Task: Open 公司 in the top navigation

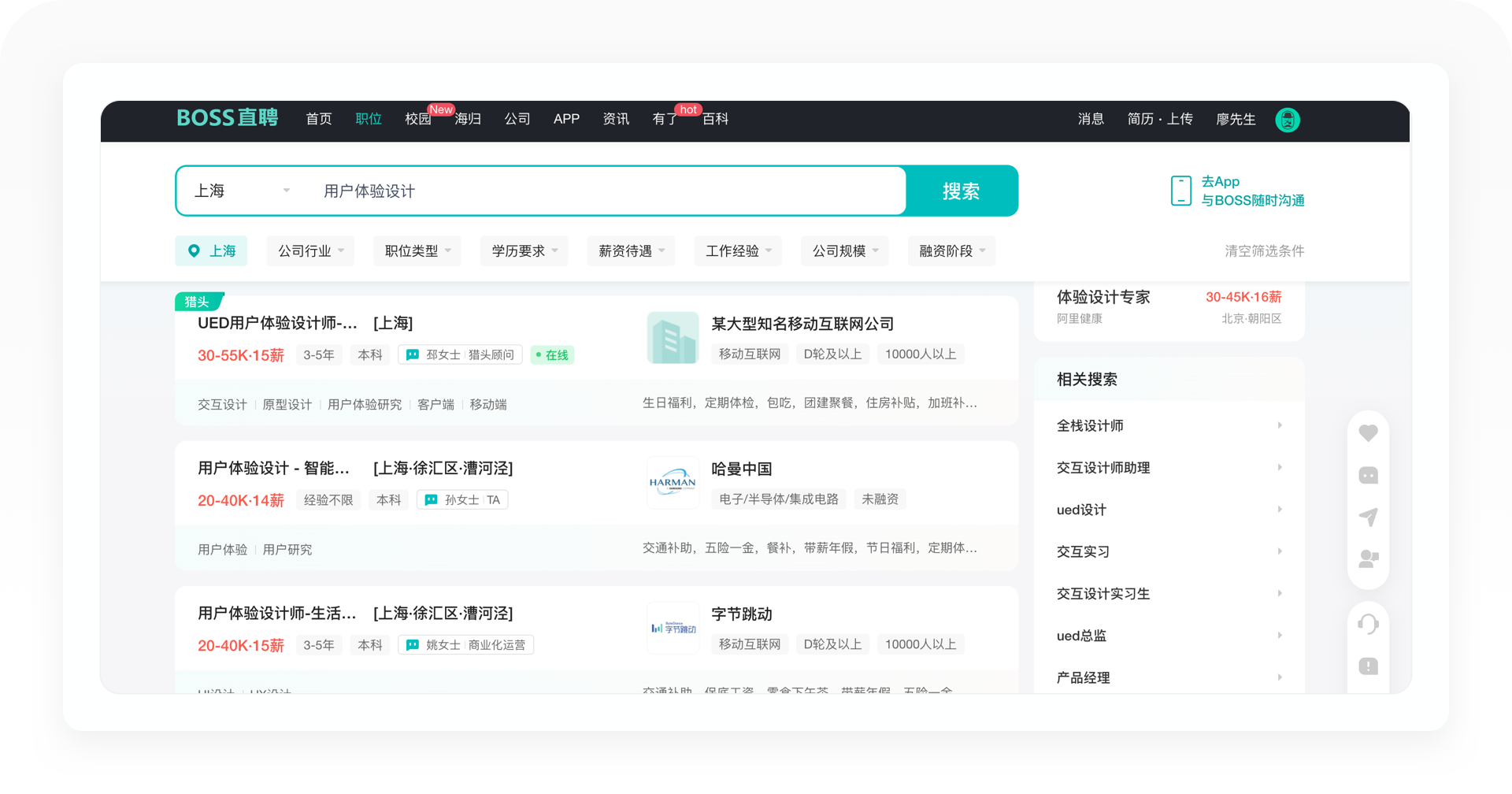Action: [517, 119]
